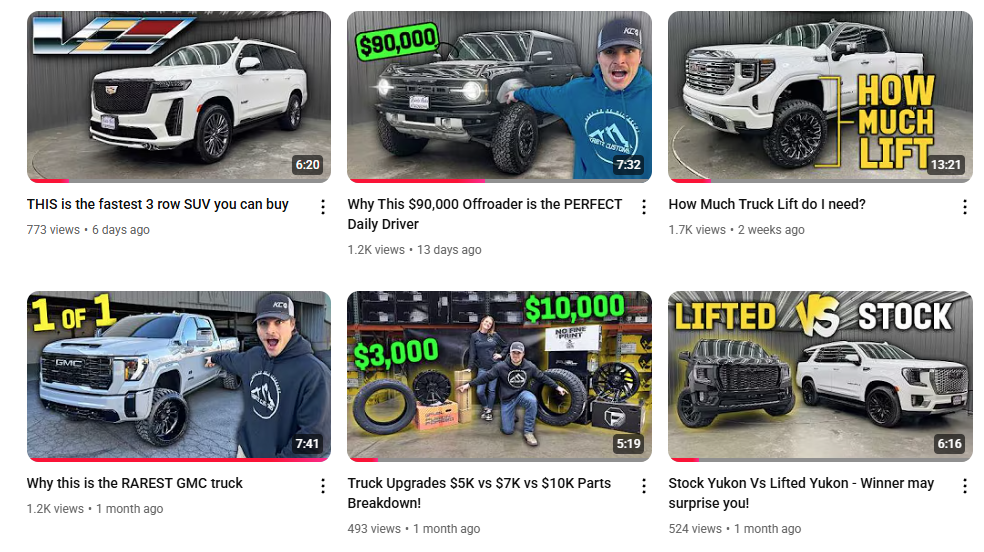This screenshot has height=552, width=984.
Task: Click title 'Stock Yukon Vs Lifted Yukon - Winner may surprise you!'
Action: (801, 493)
